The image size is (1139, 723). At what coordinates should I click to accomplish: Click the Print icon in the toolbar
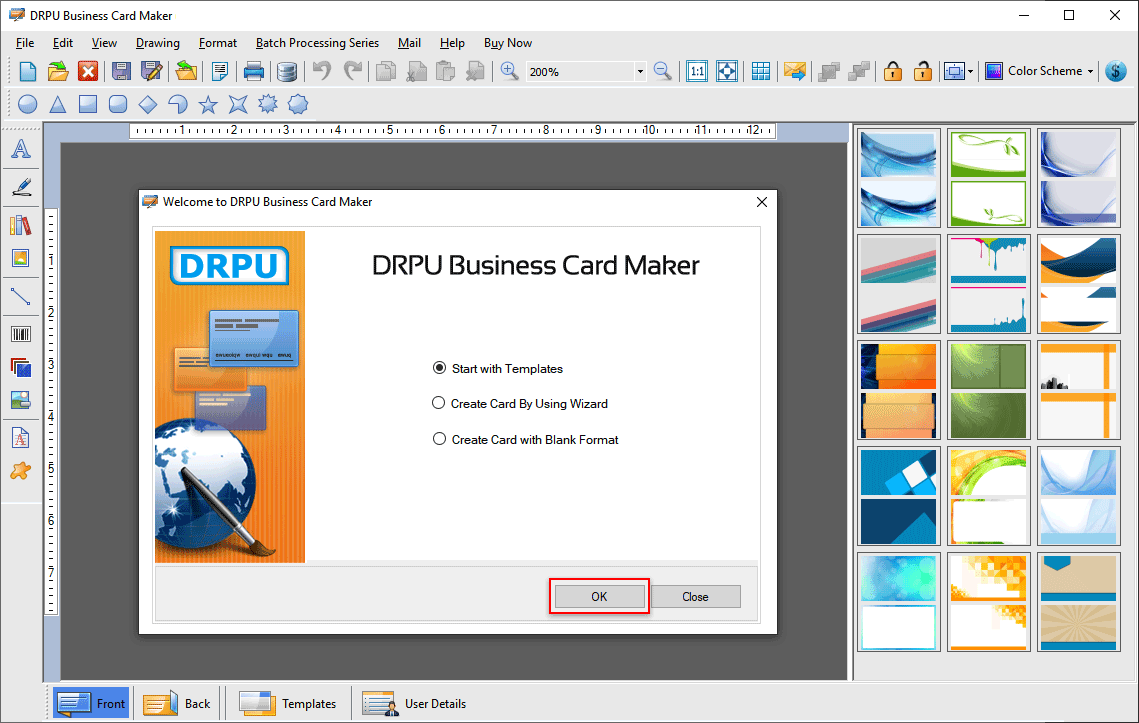[254, 71]
